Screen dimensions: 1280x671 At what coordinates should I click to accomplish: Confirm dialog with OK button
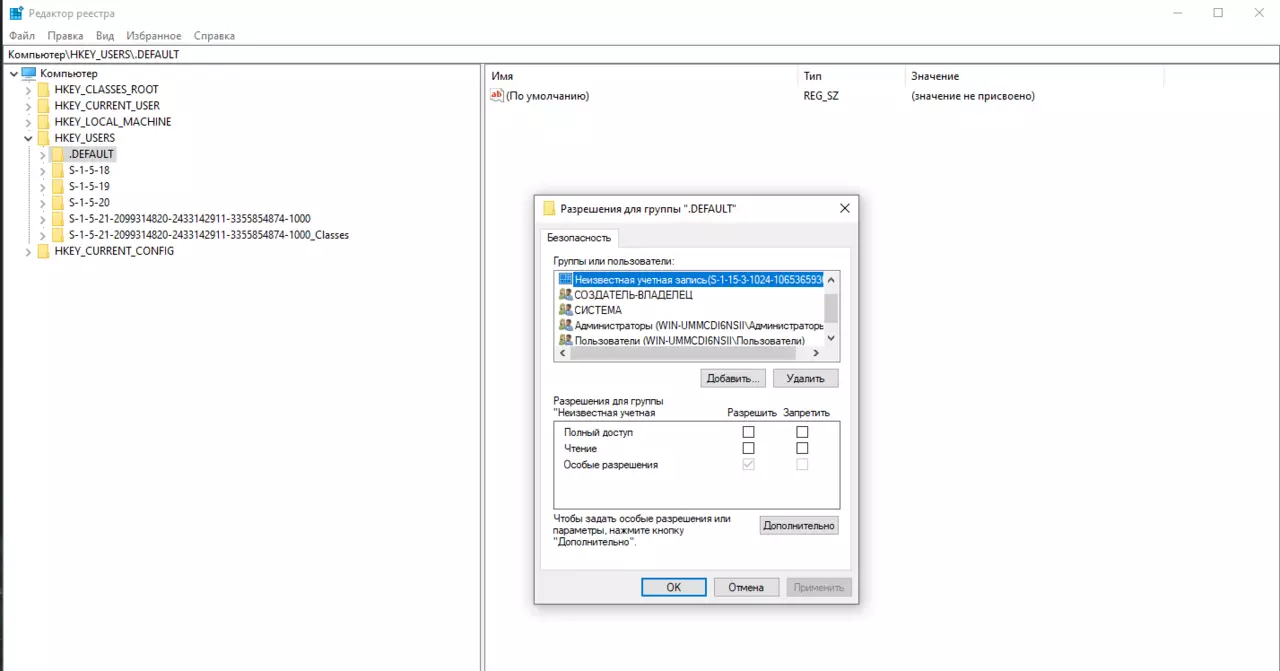674,587
